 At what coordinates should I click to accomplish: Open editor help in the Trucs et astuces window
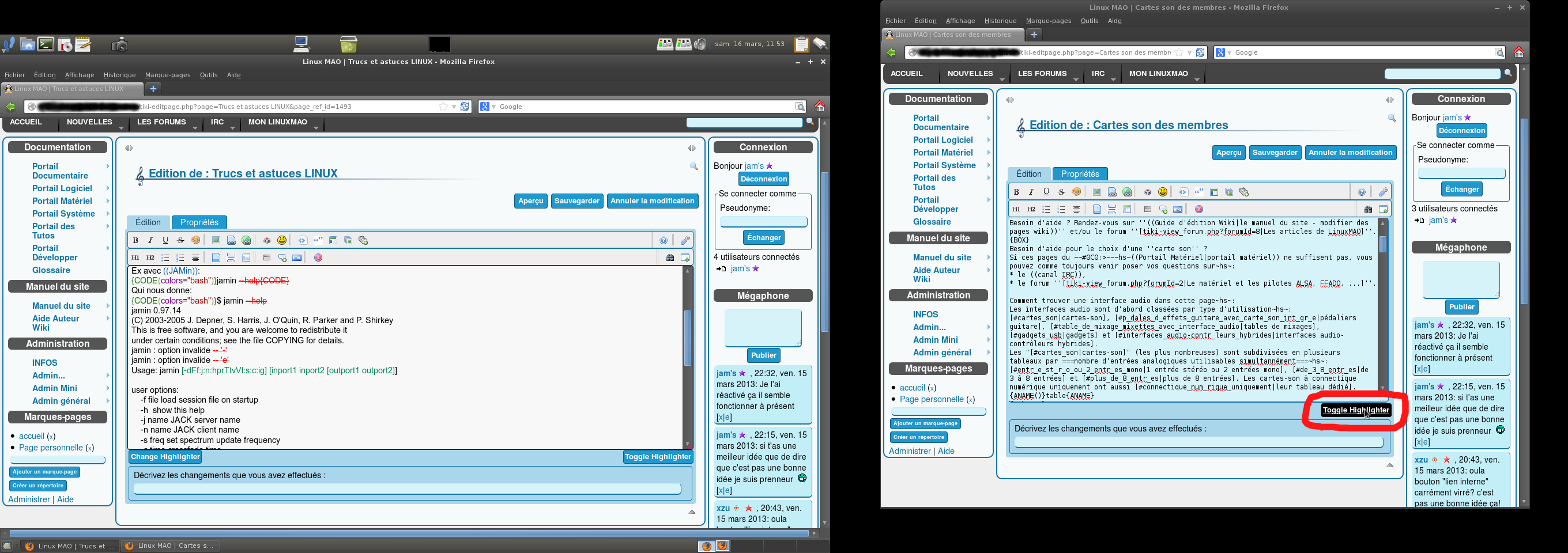[664, 240]
